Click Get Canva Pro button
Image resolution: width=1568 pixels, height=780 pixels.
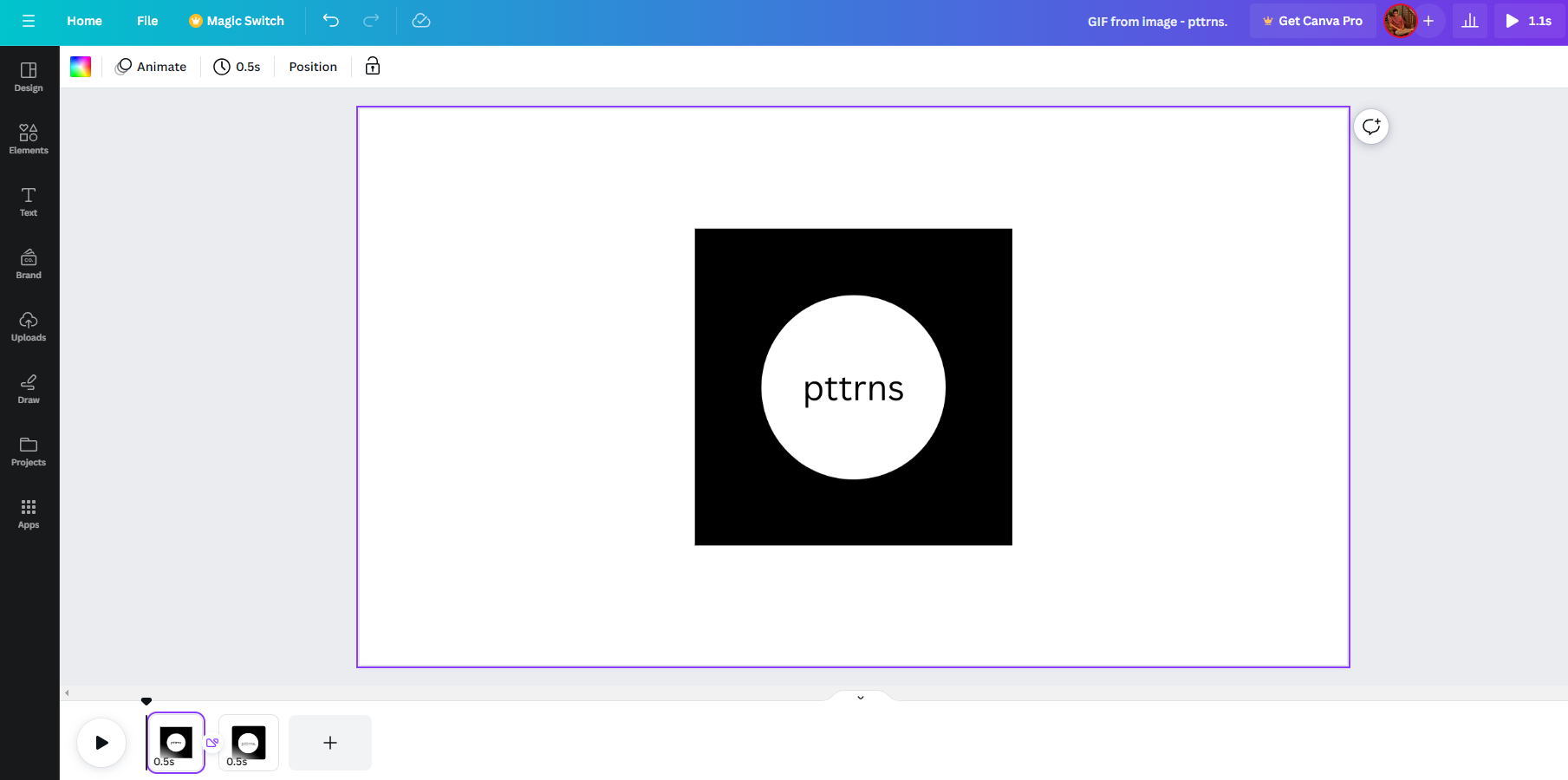(1312, 21)
